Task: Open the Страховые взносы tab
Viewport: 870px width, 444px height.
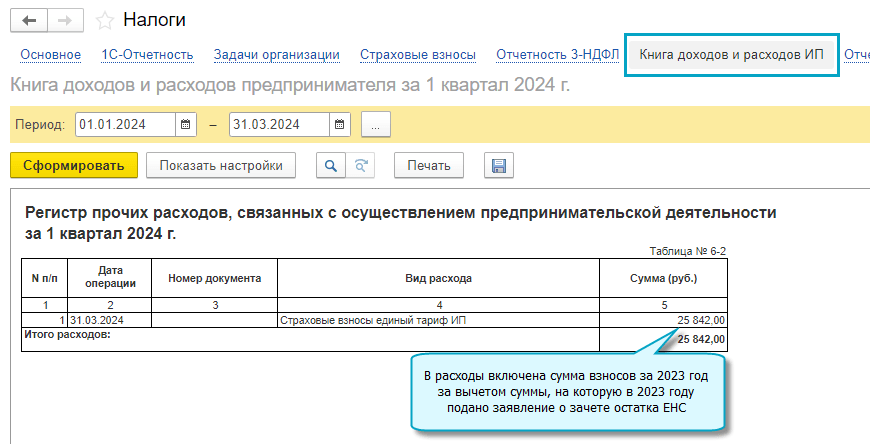Action: pyautogui.click(x=417, y=55)
